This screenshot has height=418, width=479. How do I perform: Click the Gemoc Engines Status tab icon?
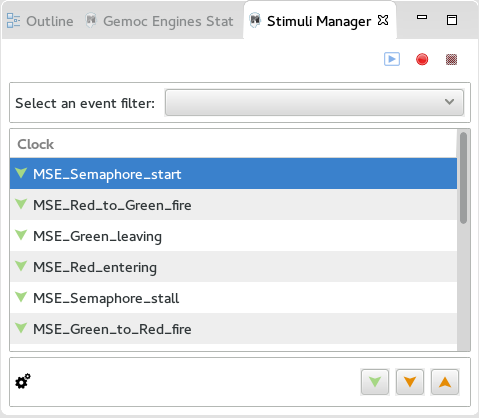tap(91, 20)
